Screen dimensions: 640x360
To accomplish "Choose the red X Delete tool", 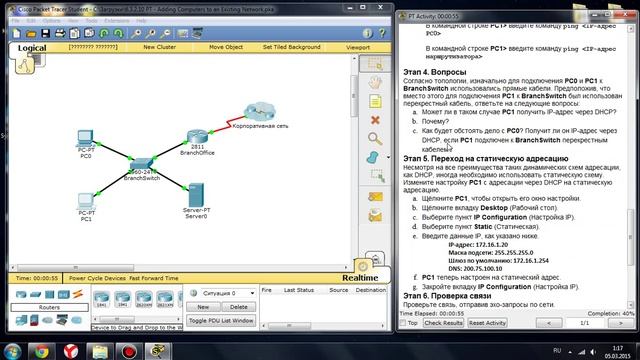I will 375,120.
